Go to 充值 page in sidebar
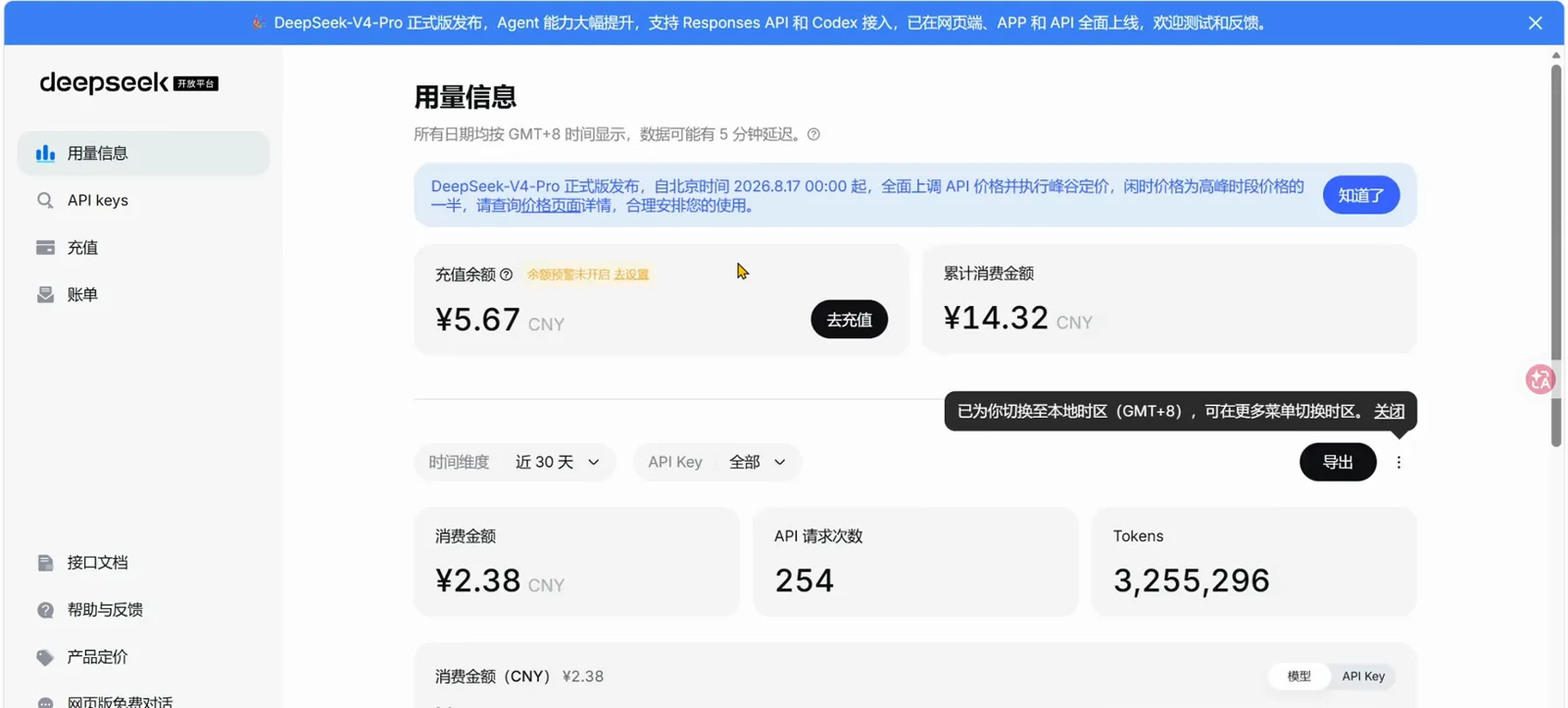1568x708 pixels. (x=143, y=247)
